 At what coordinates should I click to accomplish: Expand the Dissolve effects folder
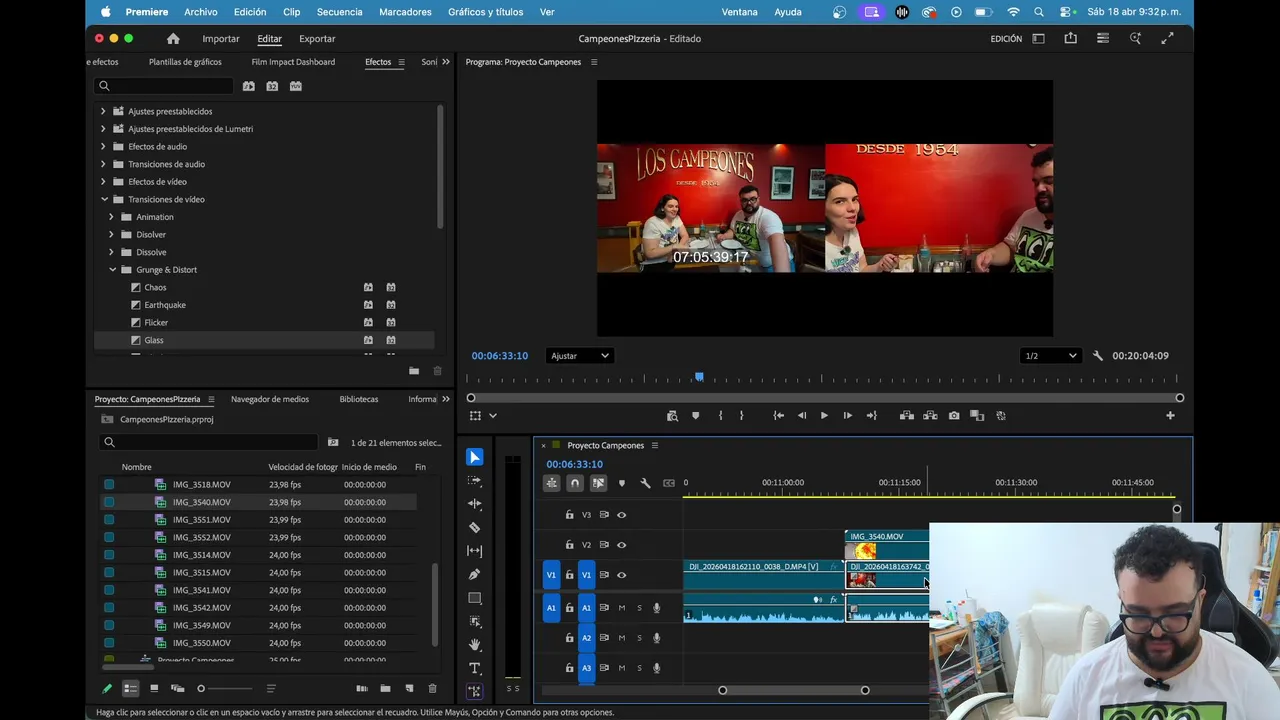tap(112, 252)
